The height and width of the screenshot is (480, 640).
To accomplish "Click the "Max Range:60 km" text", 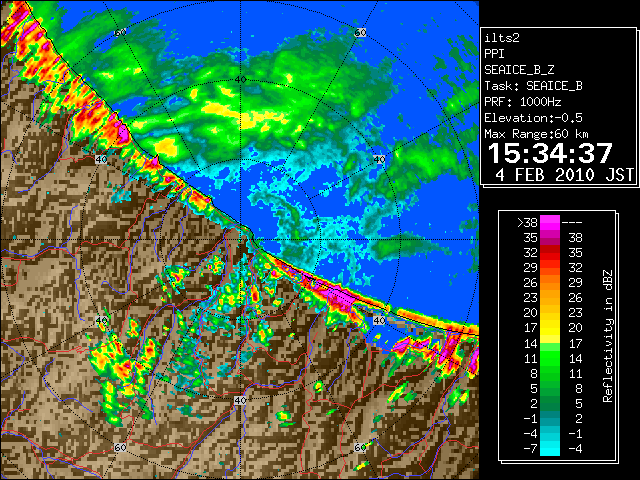I will point(536,134).
